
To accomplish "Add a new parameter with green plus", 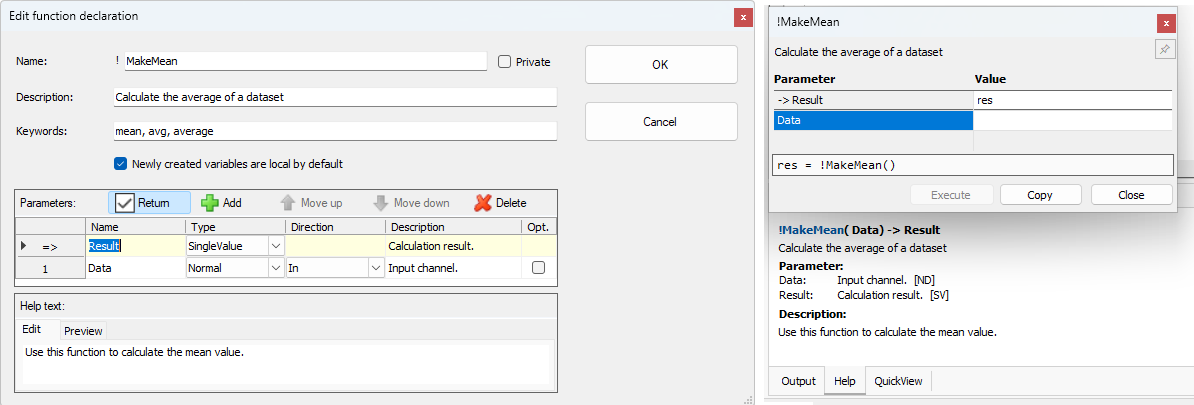I will [x=221, y=203].
